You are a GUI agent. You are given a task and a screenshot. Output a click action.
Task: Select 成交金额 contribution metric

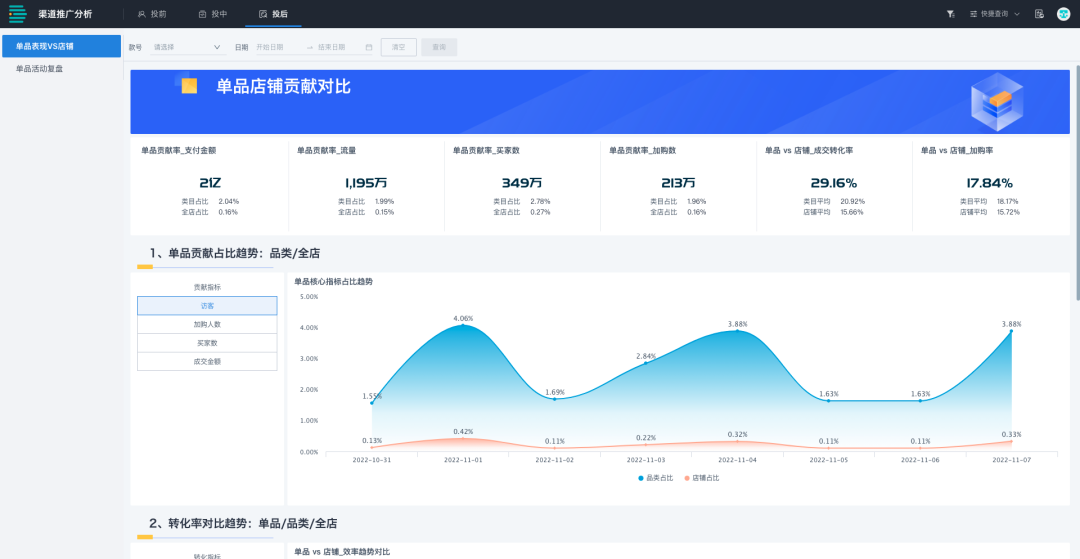click(x=207, y=361)
